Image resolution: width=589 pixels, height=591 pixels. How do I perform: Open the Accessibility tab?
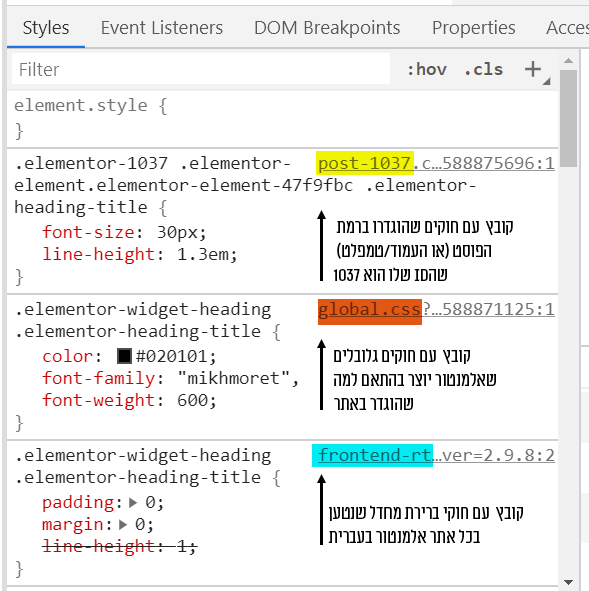pyautogui.click(x=567, y=28)
